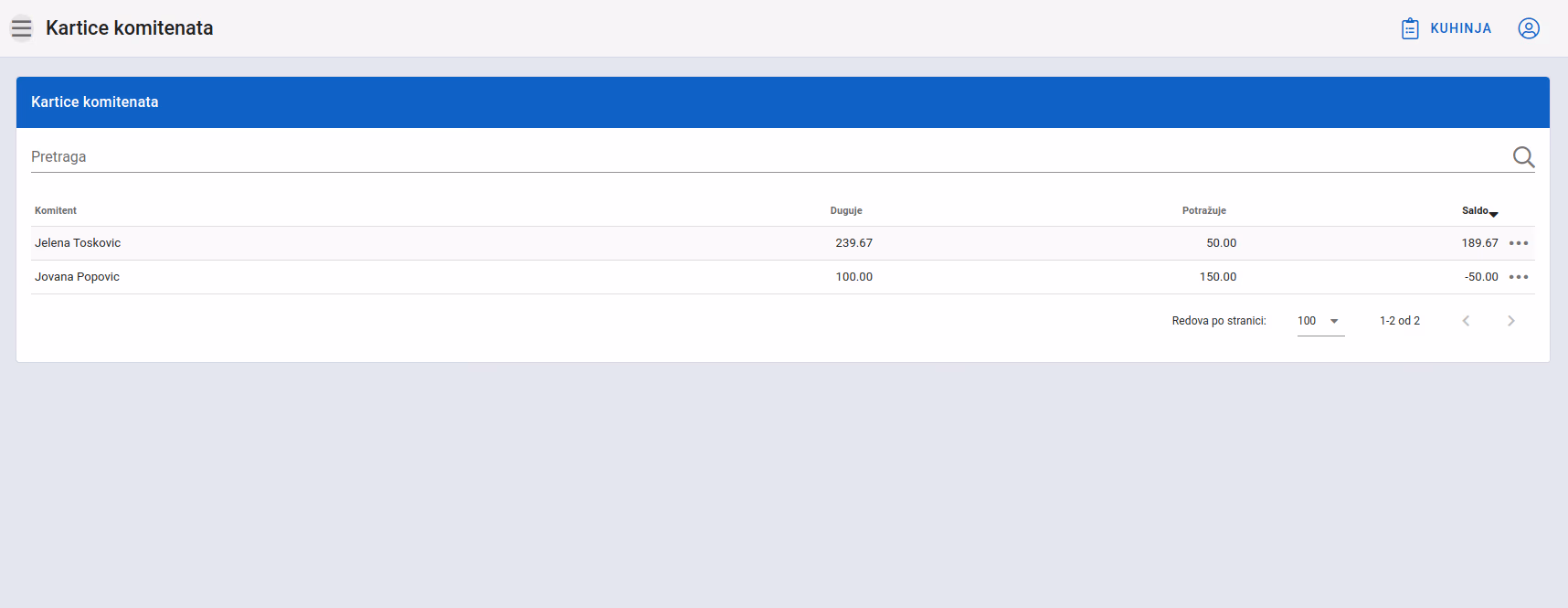Select the Jovana Popovic name cell
The image size is (1568, 608).
[x=78, y=277]
